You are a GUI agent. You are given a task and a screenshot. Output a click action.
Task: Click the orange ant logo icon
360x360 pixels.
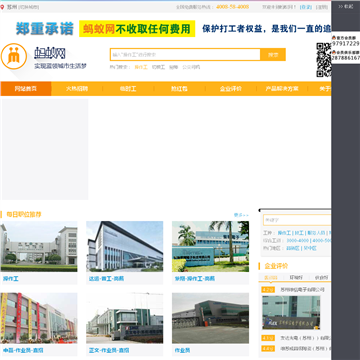(x=14, y=56)
